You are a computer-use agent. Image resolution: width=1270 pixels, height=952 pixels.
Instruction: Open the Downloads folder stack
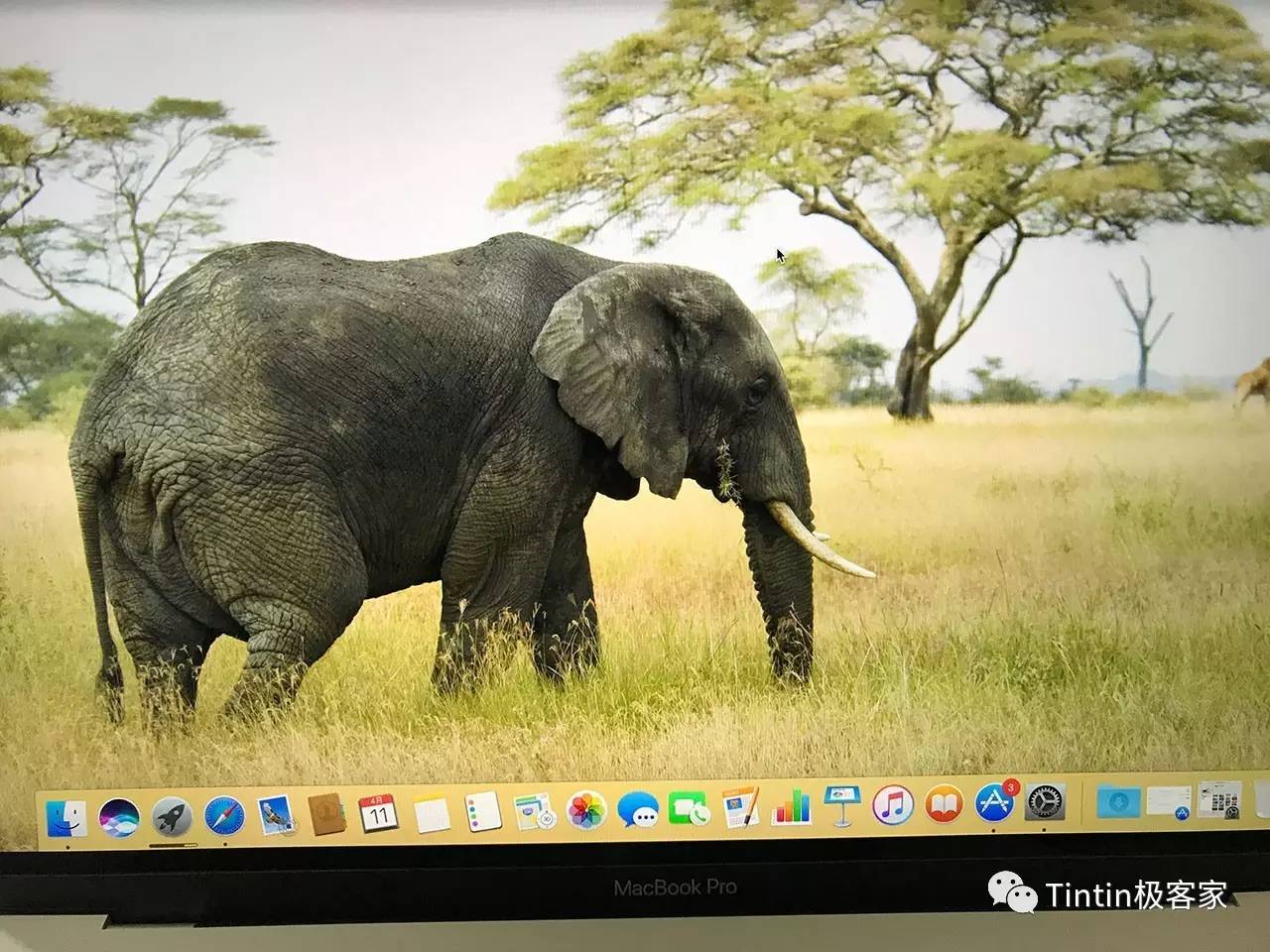click(1118, 800)
